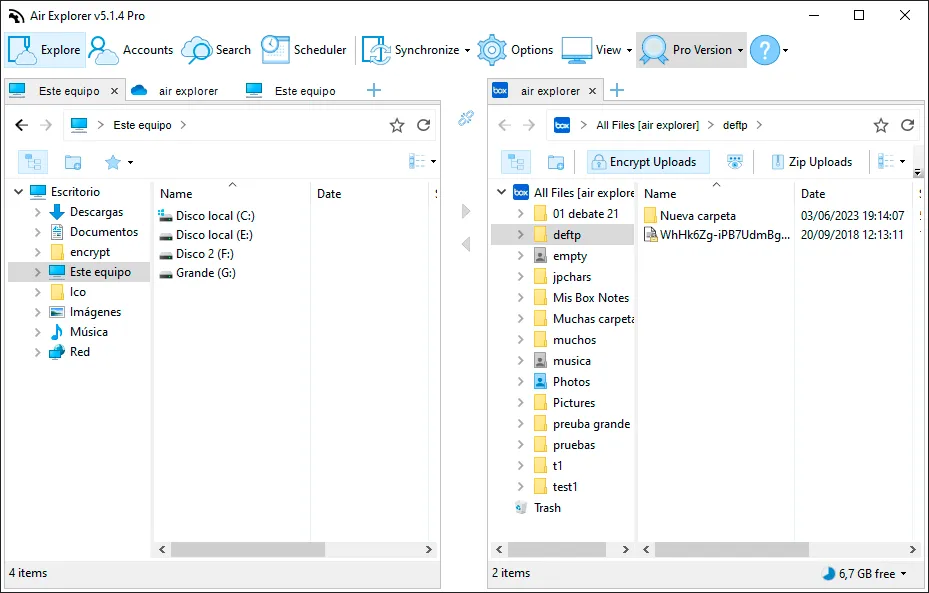Toggle folder tree in left pane
Viewport: 929px width, 593px height.
[x=33, y=162]
